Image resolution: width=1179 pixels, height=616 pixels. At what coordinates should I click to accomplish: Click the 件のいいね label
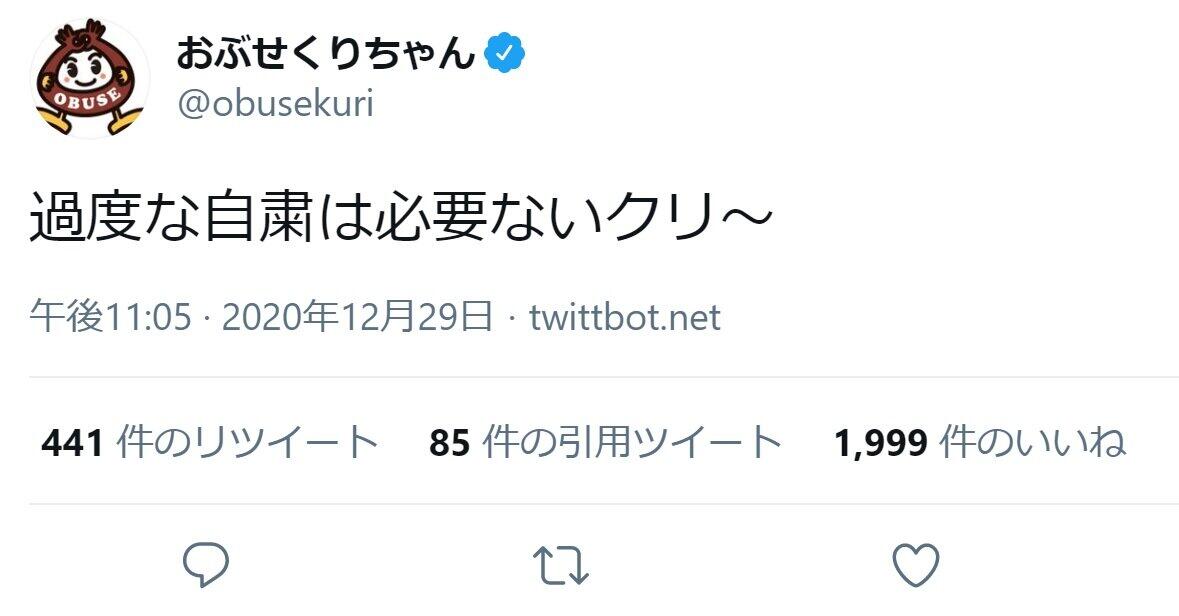(x=1033, y=442)
